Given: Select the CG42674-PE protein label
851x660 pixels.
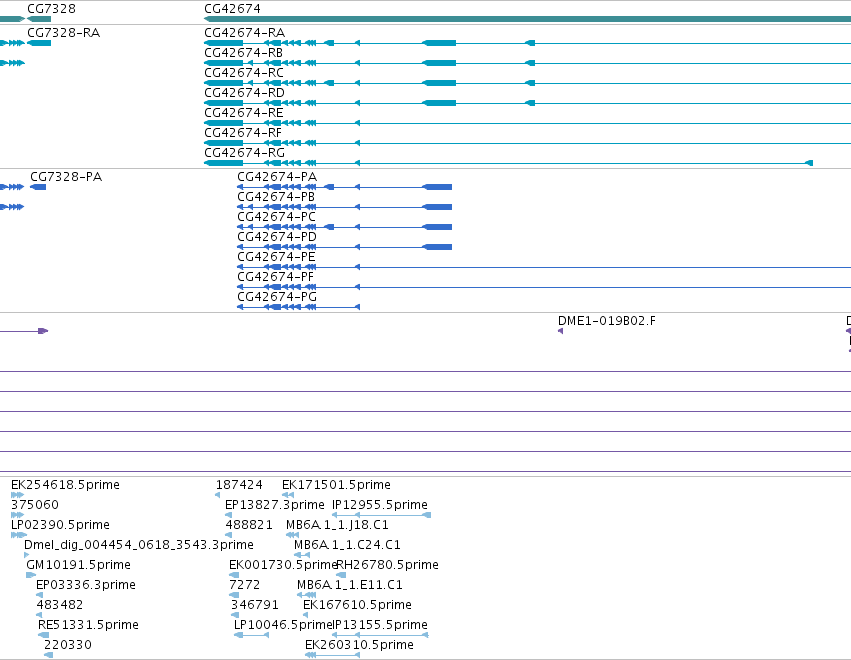Looking at the screenshot, I should pyautogui.click(x=276, y=257).
